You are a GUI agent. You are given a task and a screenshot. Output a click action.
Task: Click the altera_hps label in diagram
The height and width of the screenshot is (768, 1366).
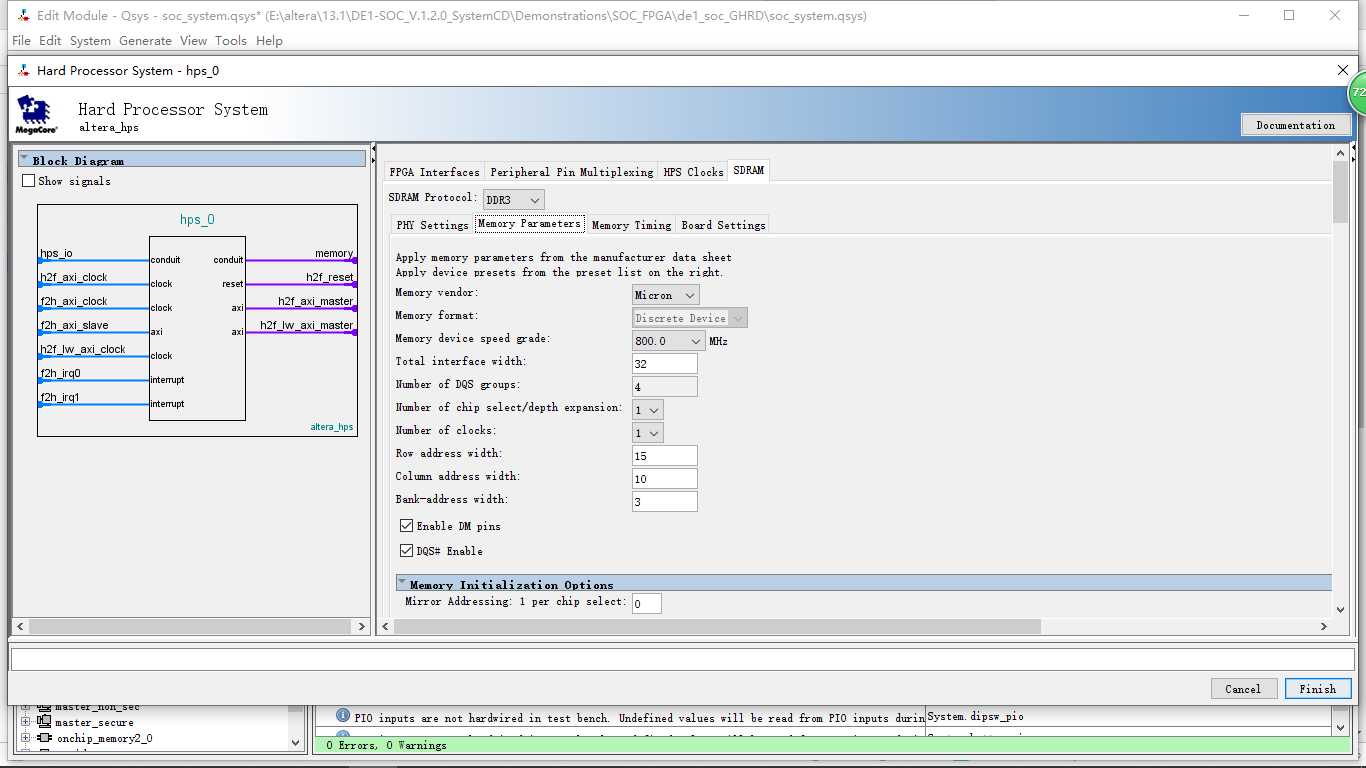point(332,427)
